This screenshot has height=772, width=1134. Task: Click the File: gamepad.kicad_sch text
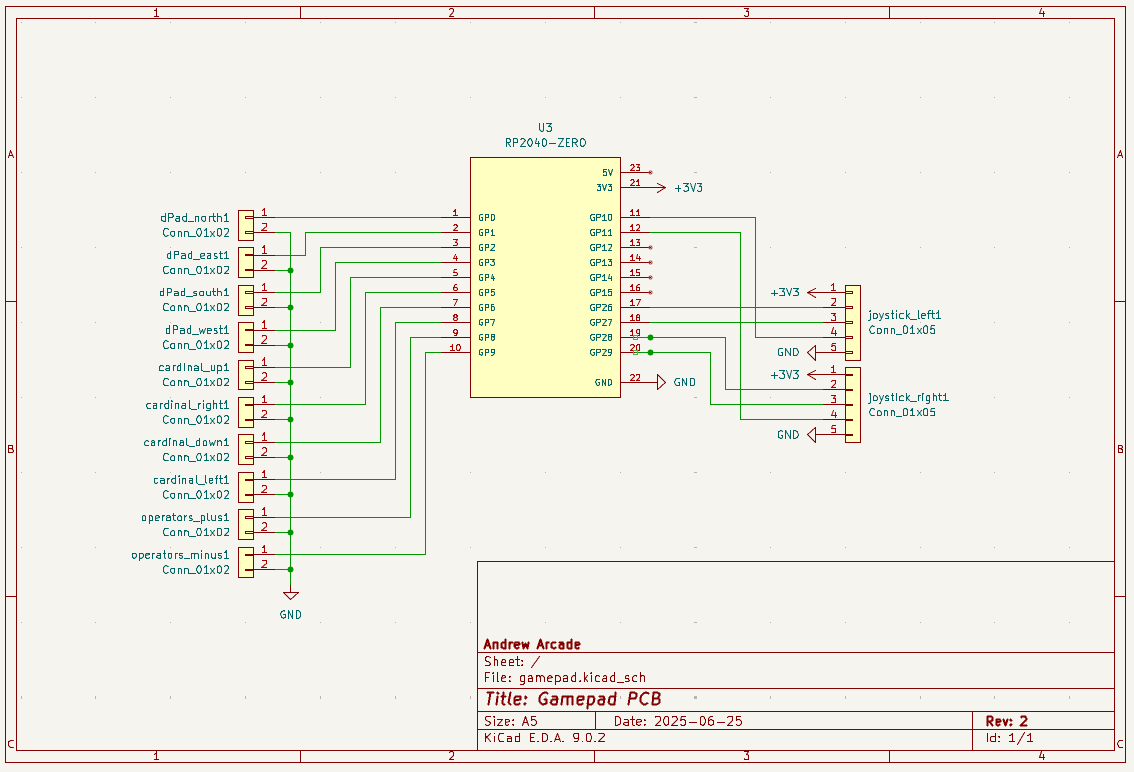[565, 678]
